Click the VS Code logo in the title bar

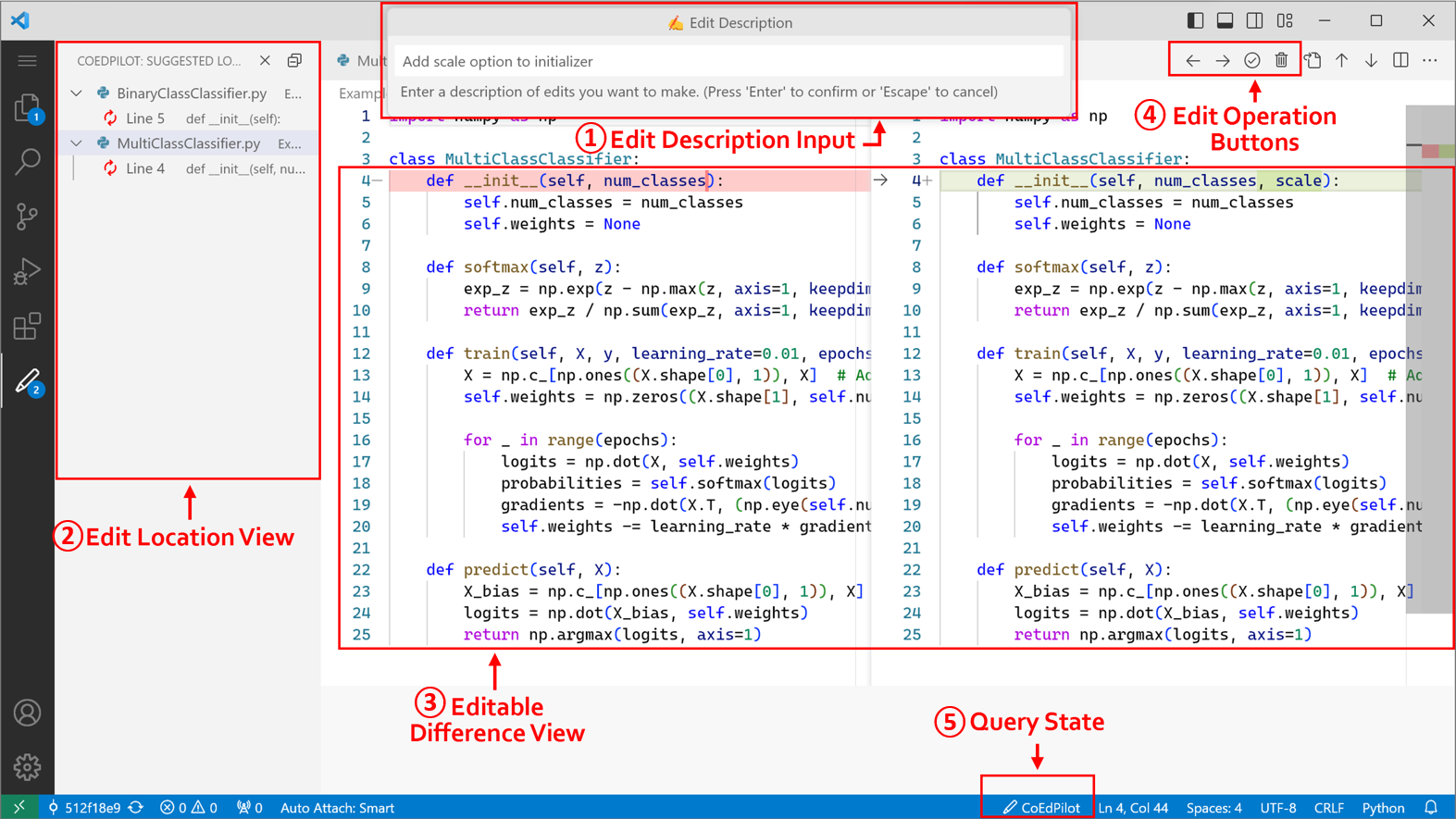click(x=20, y=19)
